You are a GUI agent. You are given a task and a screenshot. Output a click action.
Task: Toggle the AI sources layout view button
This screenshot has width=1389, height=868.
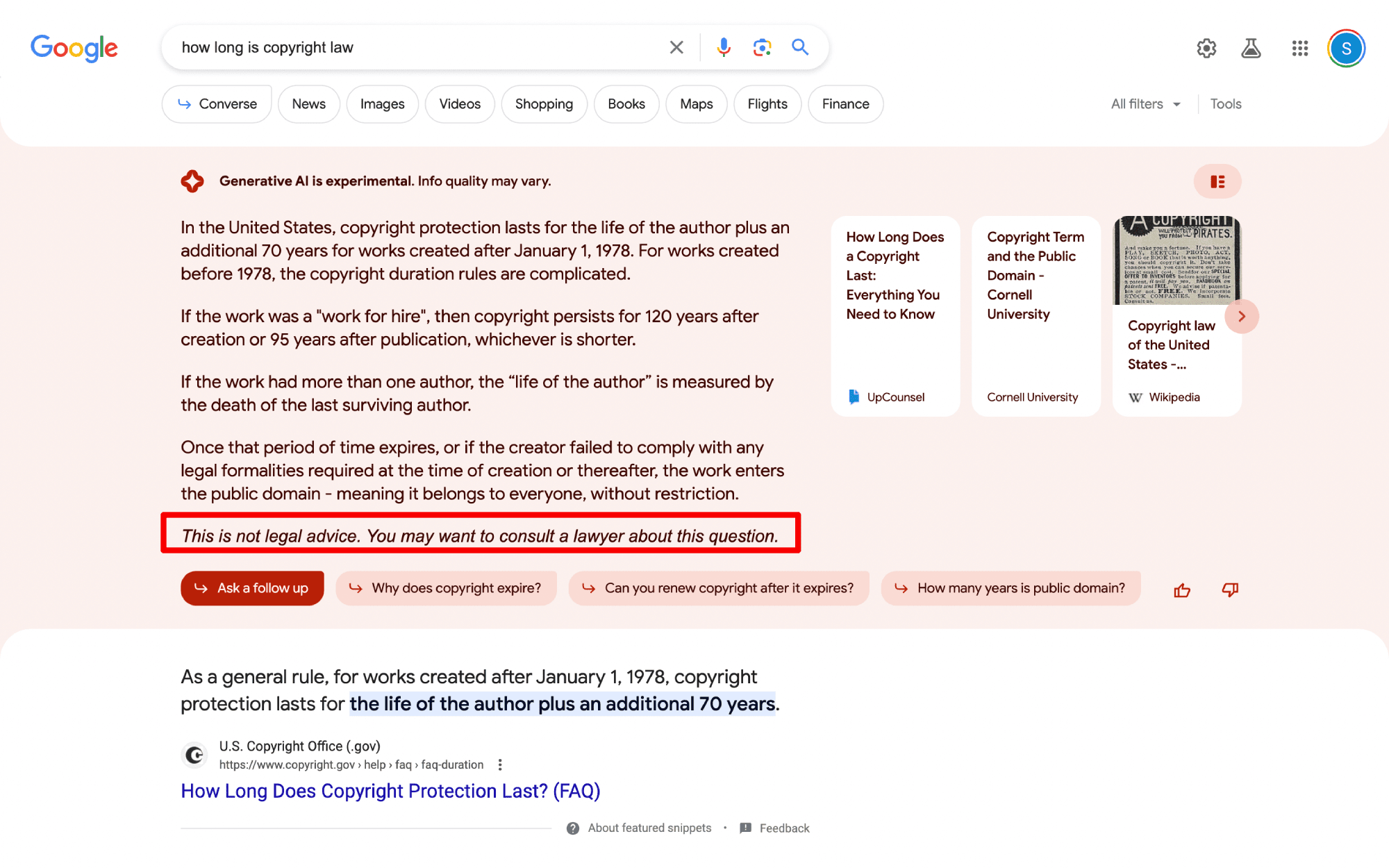click(1217, 181)
